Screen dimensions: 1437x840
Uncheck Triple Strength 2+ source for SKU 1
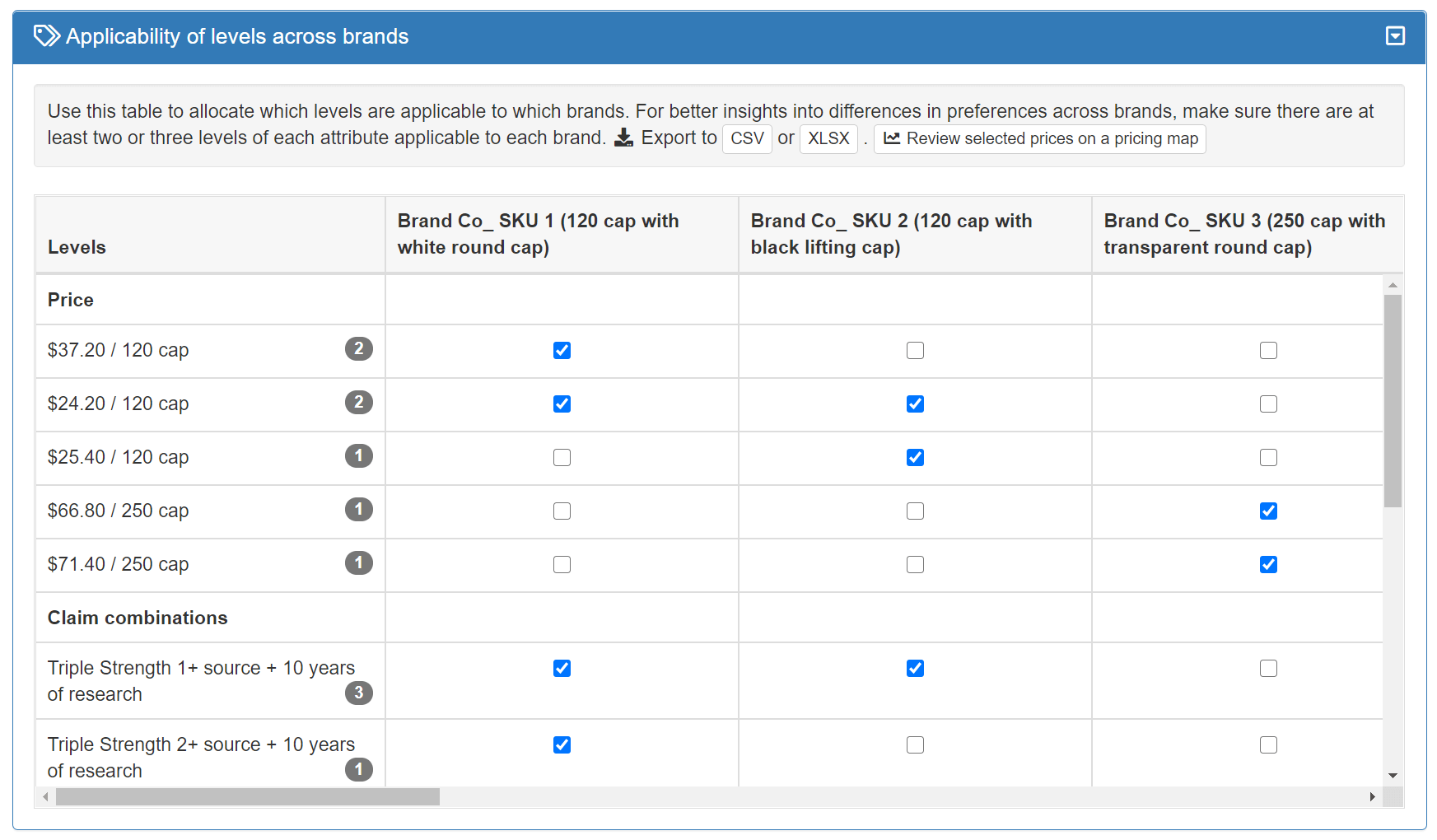[x=562, y=744]
